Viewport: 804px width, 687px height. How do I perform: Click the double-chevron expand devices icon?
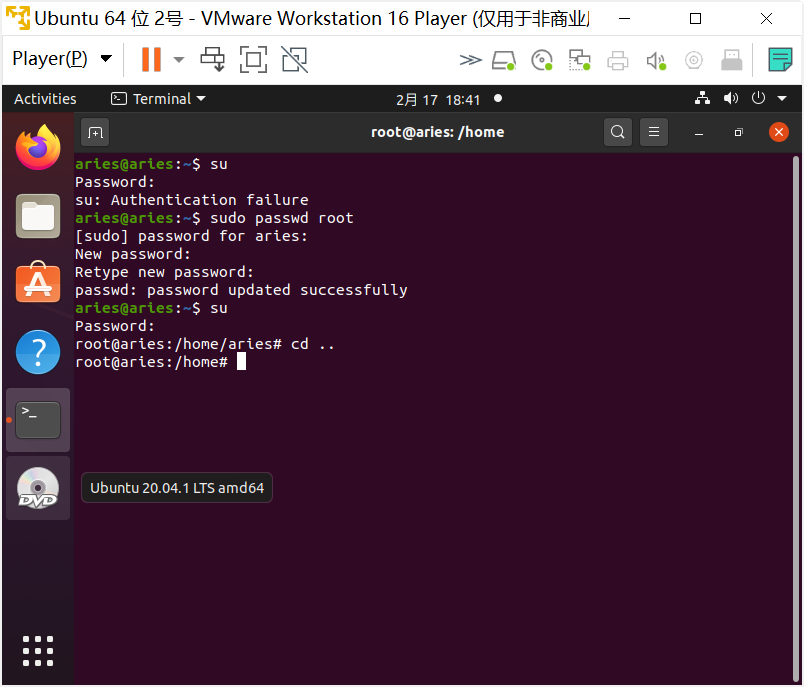(x=470, y=60)
